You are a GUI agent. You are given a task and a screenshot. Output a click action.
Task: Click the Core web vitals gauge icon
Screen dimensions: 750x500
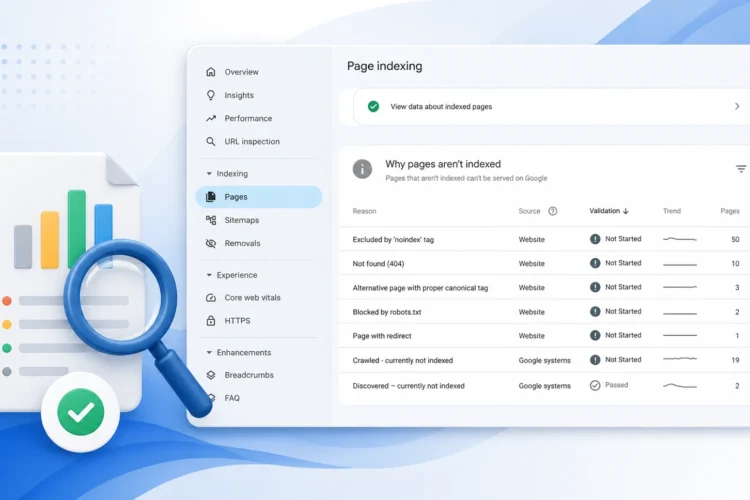[211, 298]
